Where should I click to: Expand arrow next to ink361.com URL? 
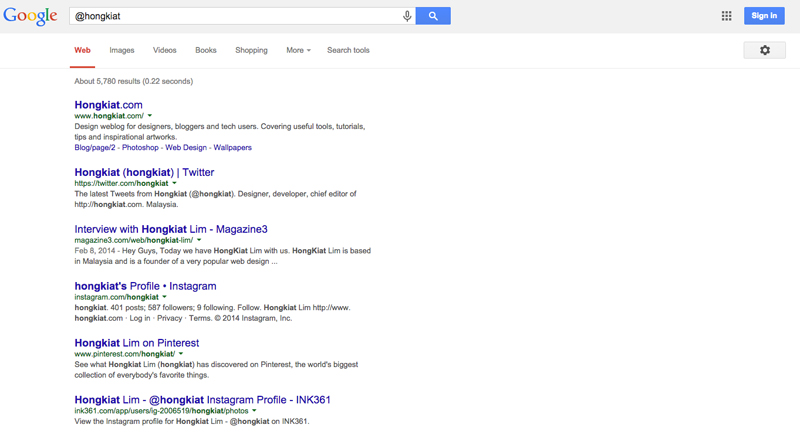click(254, 411)
